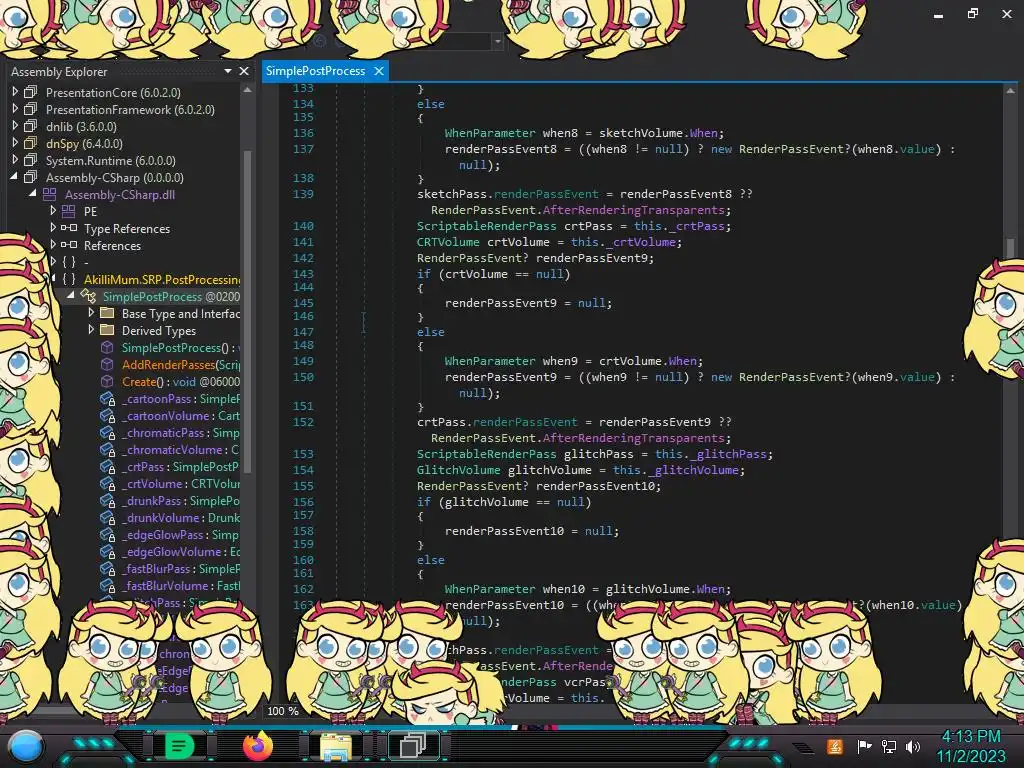Viewport: 1024px width, 768px height.
Task: Follow AfterRenderingTransparents link under line 139
Action: coord(633,210)
